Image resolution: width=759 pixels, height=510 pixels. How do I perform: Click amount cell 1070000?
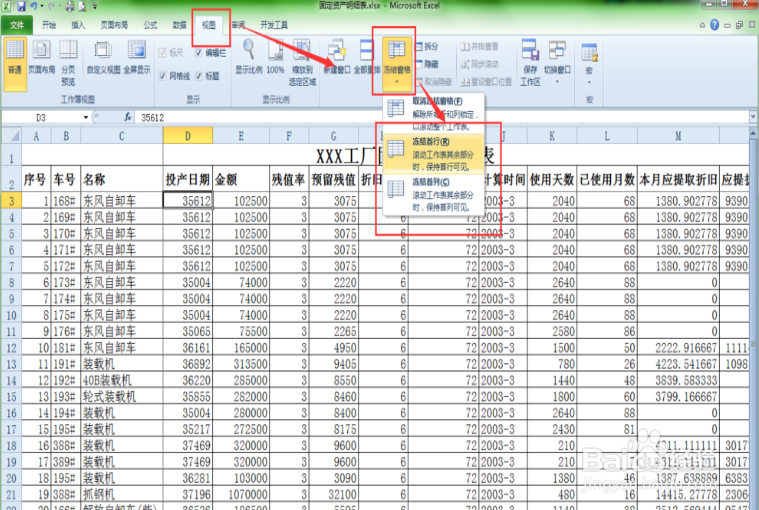tap(241, 495)
